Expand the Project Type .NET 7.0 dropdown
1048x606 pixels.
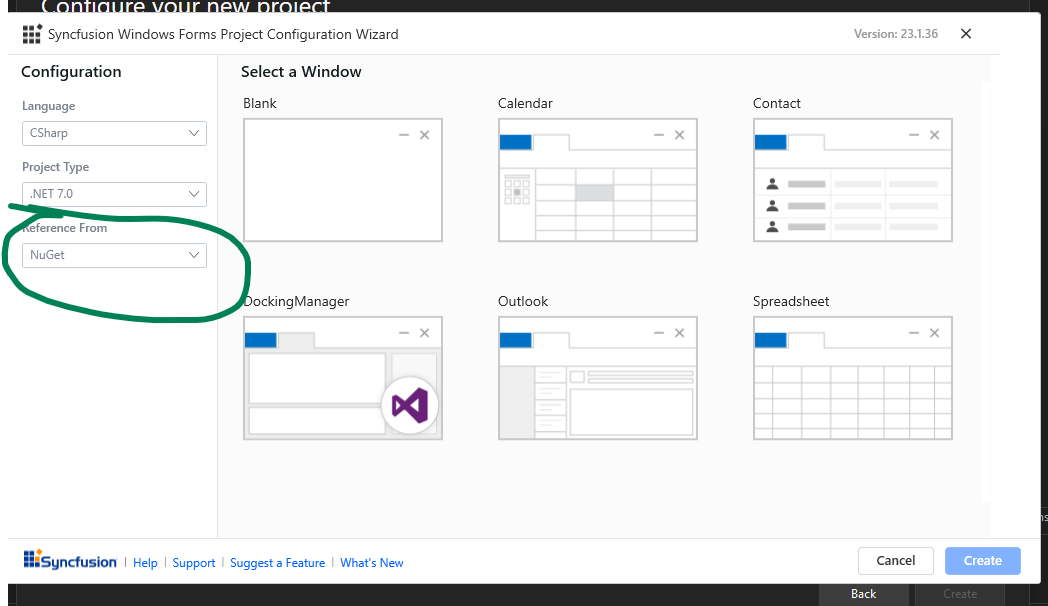[x=114, y=194]
